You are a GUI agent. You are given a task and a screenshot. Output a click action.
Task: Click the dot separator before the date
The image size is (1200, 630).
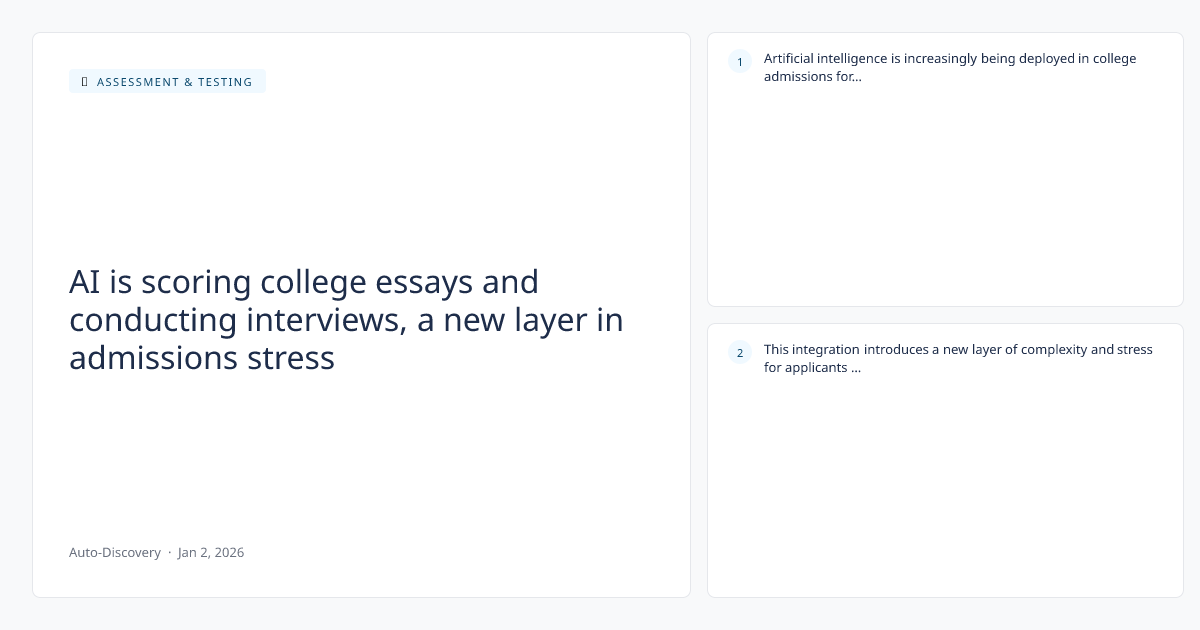tap(169, 552)
